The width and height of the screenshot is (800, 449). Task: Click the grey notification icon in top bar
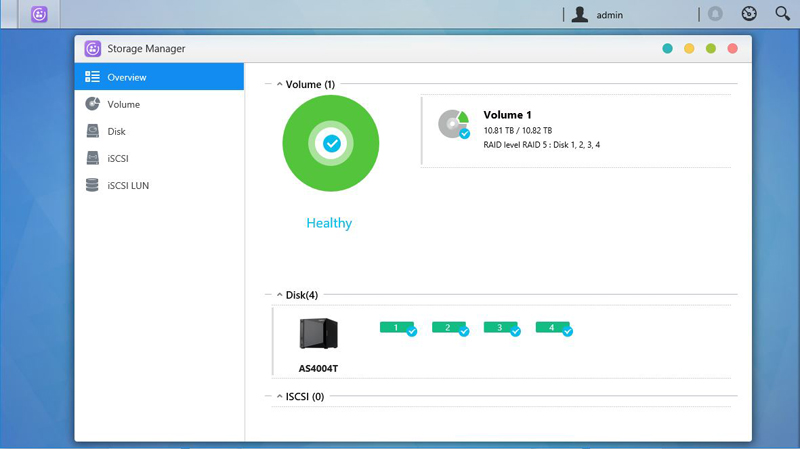click(715, 14)
